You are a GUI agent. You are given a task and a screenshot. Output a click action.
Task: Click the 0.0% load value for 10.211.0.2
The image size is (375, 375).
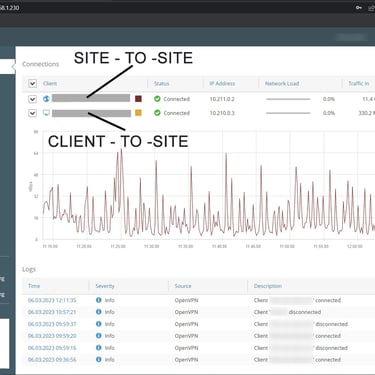pos(329,99)
